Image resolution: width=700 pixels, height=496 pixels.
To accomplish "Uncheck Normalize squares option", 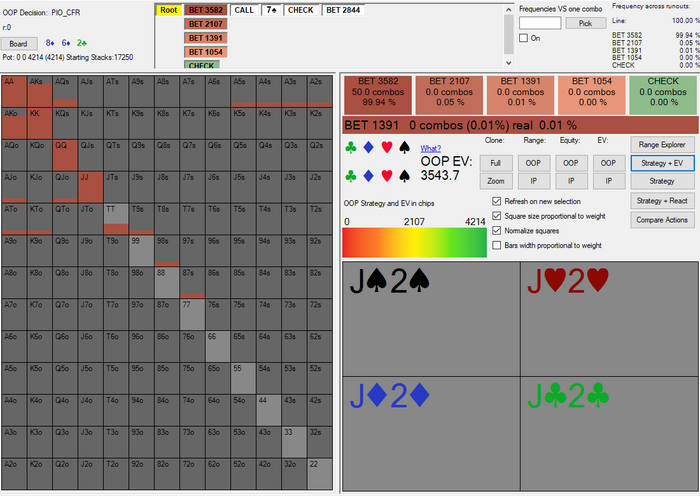I will (496, 231).
